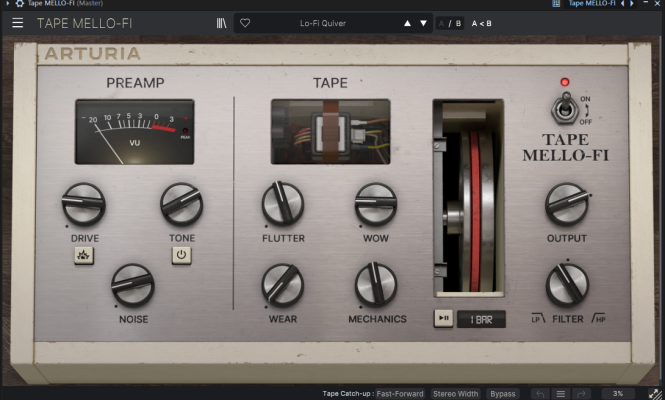Viewport: 665px width, 400px height.
Task: Click the Flutter knob
Action: [283, 203]
